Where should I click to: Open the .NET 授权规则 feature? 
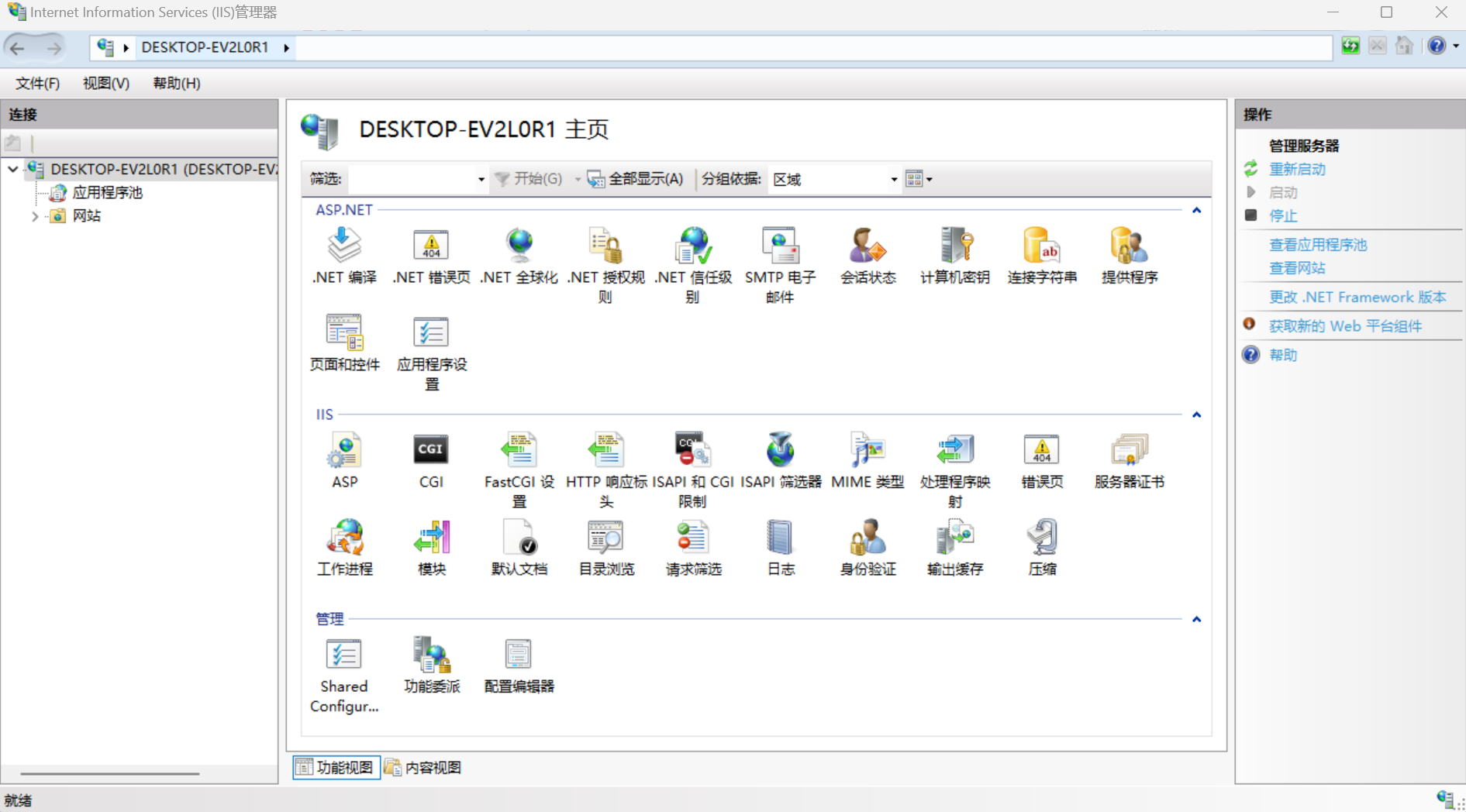click(605, 266)
